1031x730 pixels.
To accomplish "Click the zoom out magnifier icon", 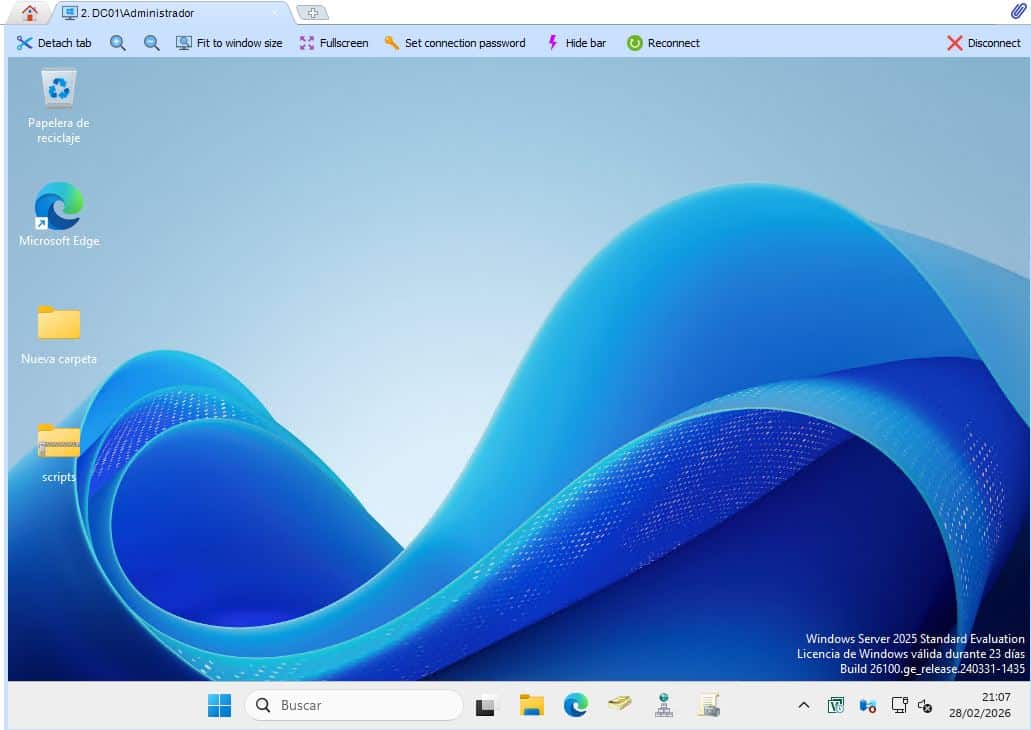I will click(152, 43).
